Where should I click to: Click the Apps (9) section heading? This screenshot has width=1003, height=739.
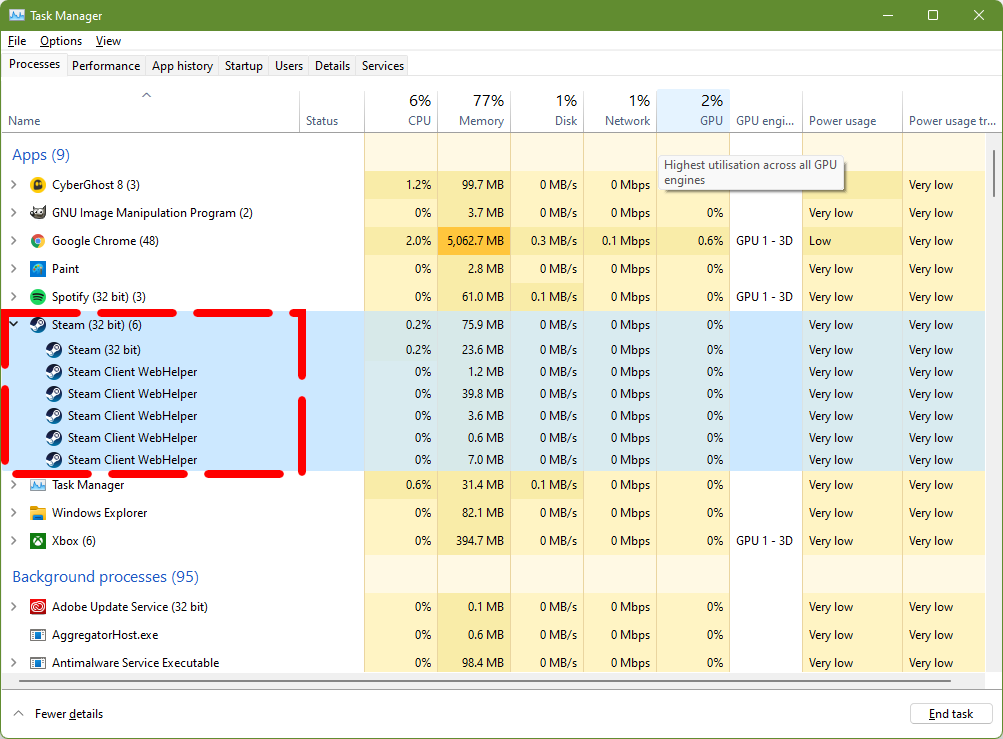tap(41, 155)
